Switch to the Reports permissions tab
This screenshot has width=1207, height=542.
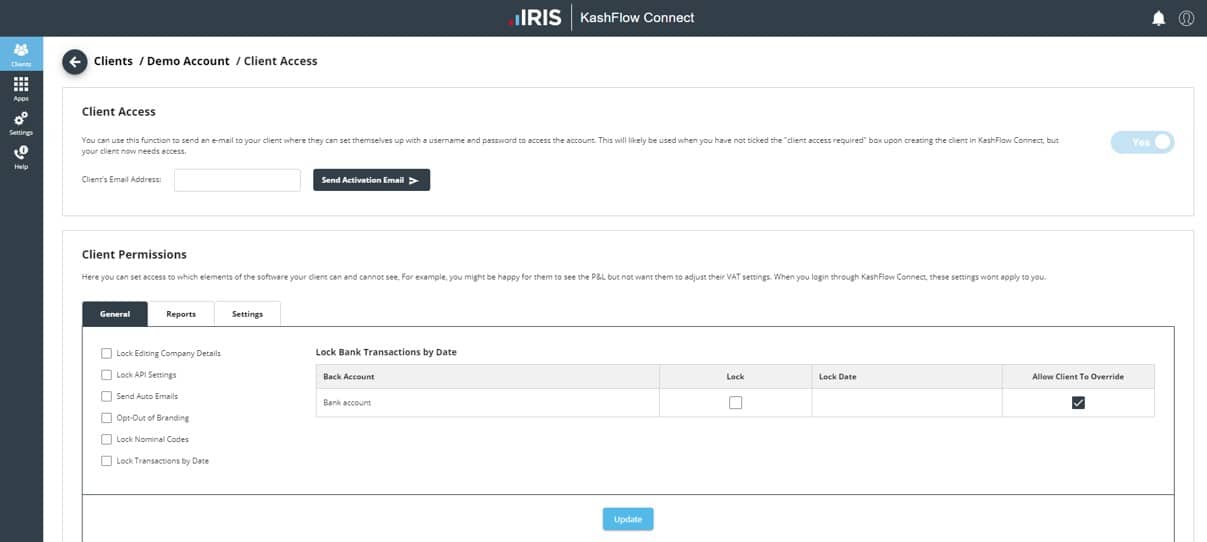pyautogui.click(x=181, y=314)
